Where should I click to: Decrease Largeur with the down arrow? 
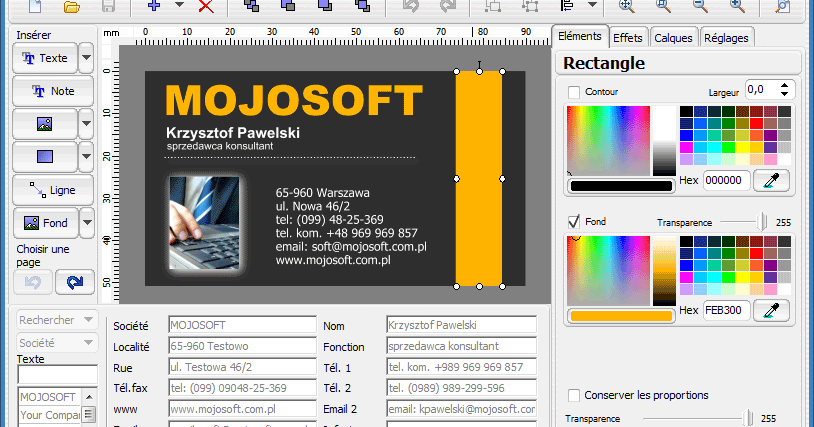tap(784, 94)
